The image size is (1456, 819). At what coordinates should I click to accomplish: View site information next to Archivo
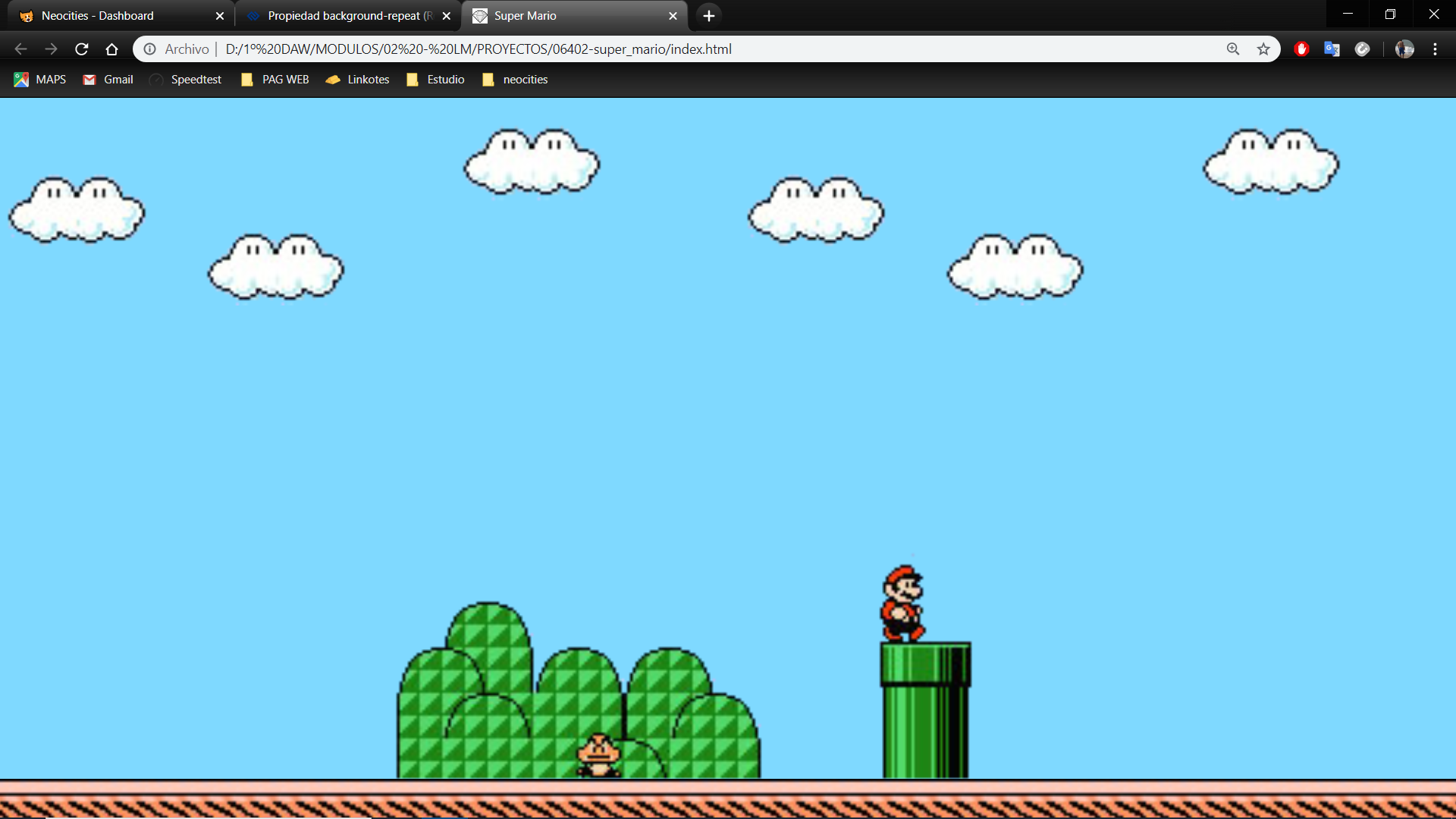[x=150, y=49]
